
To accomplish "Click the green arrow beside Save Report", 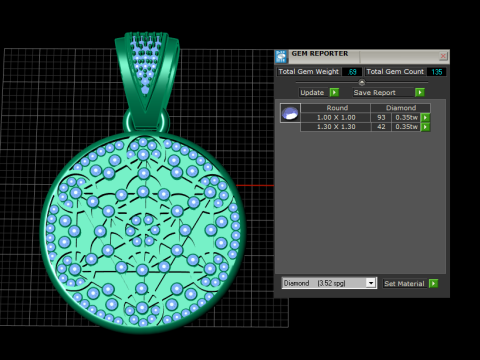I will tap(420, 92).
